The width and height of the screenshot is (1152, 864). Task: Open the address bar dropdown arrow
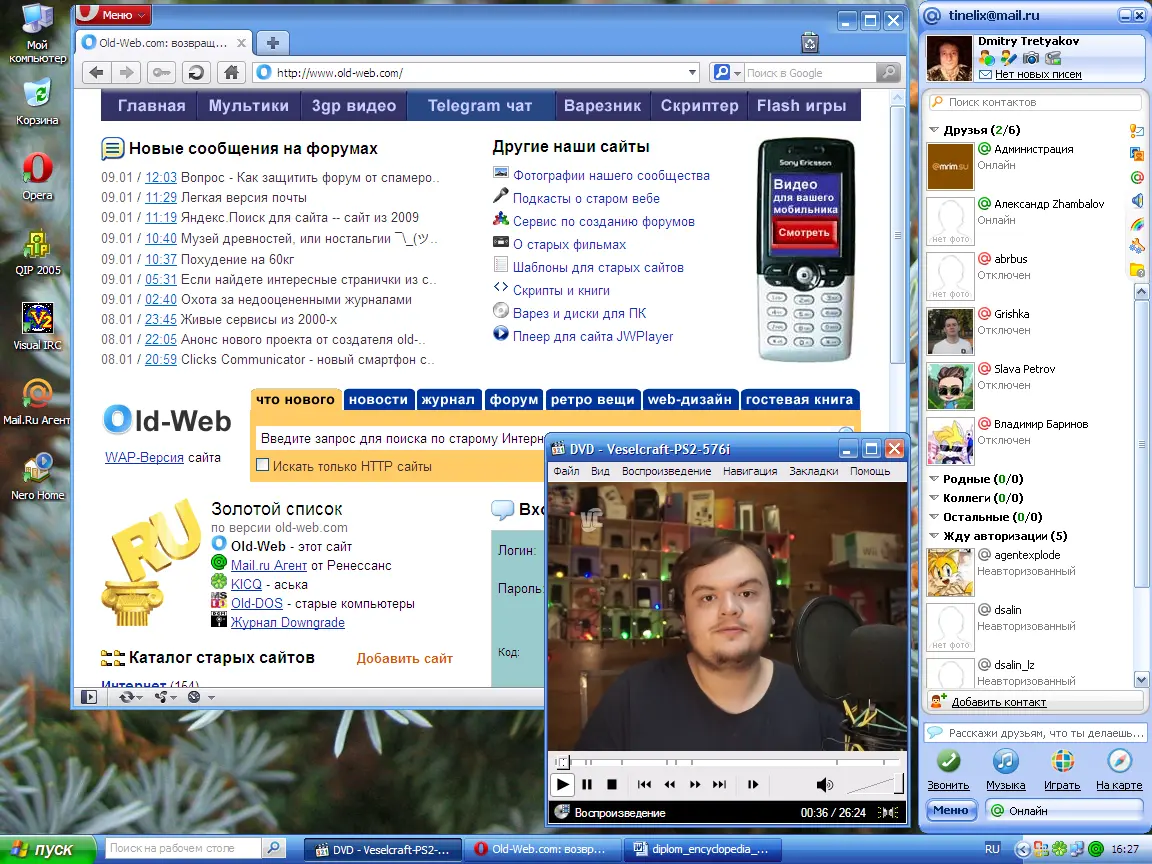point(692,72)
